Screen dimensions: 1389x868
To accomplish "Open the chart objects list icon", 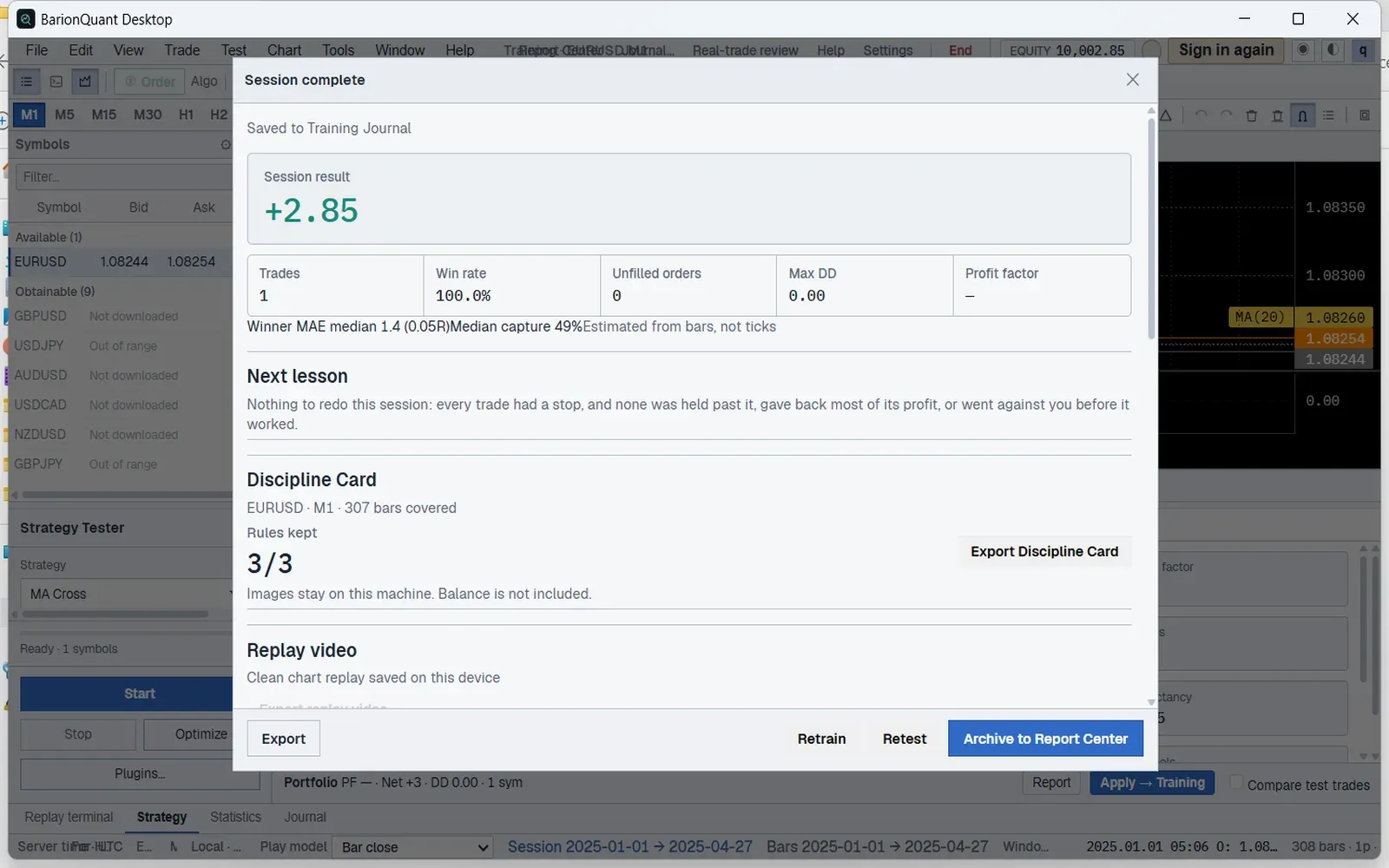I will point(1328,115).
